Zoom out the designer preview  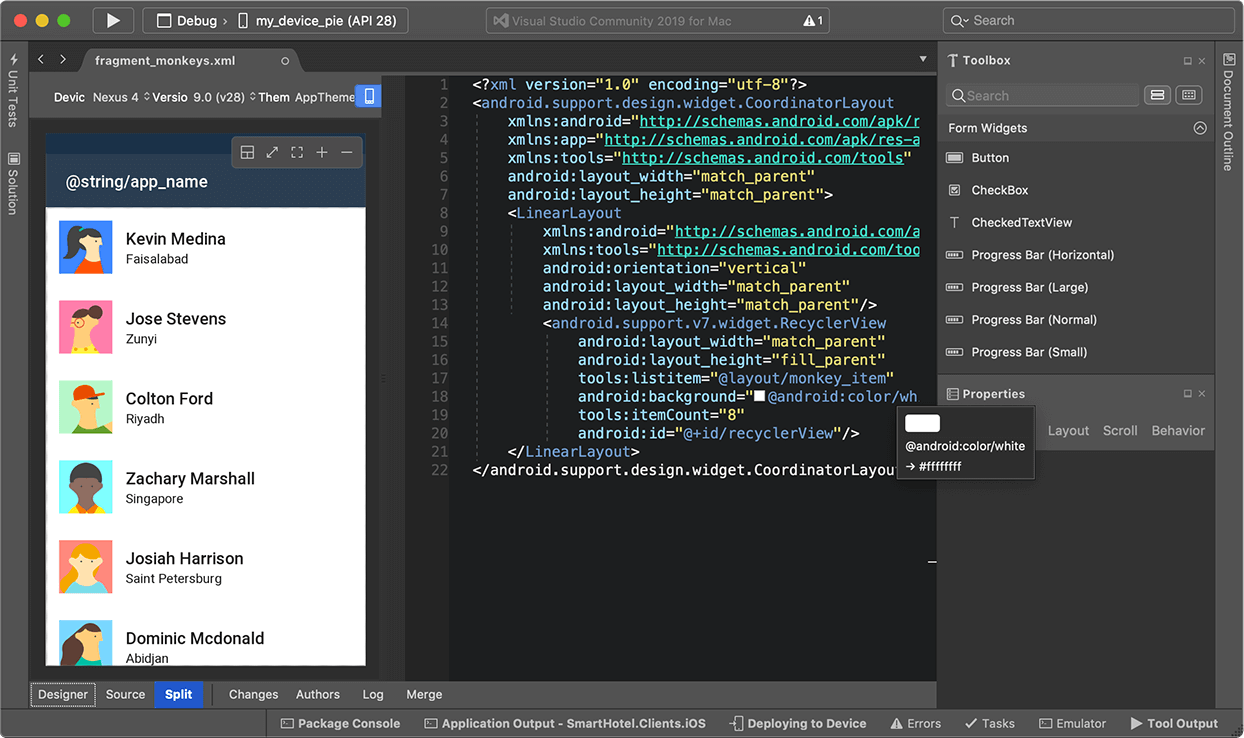click(x=347, y=152)
